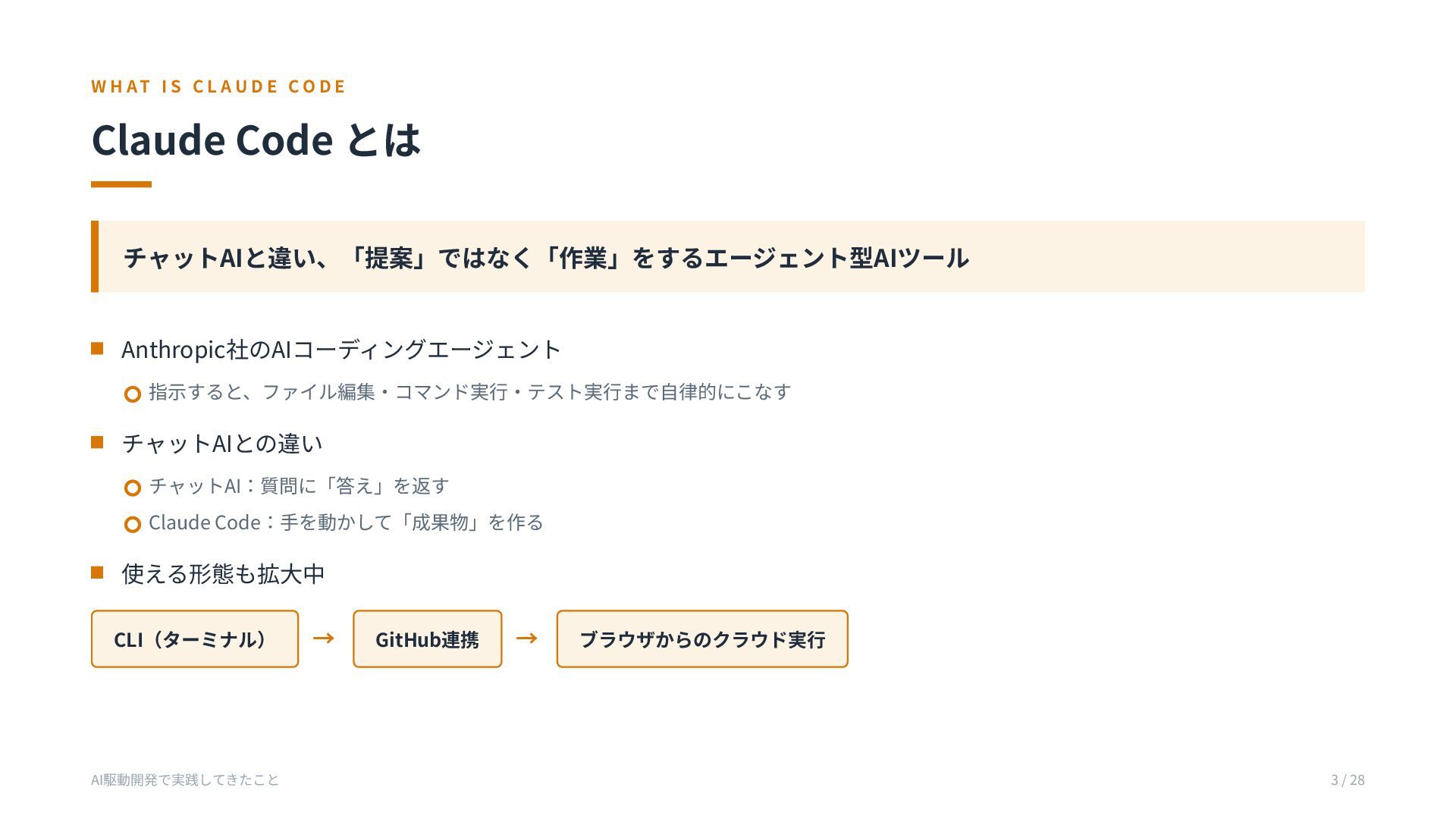1456x819 pixels.
Task: Click the text 使える形態も拡大中
Action: tap(223, 574)
